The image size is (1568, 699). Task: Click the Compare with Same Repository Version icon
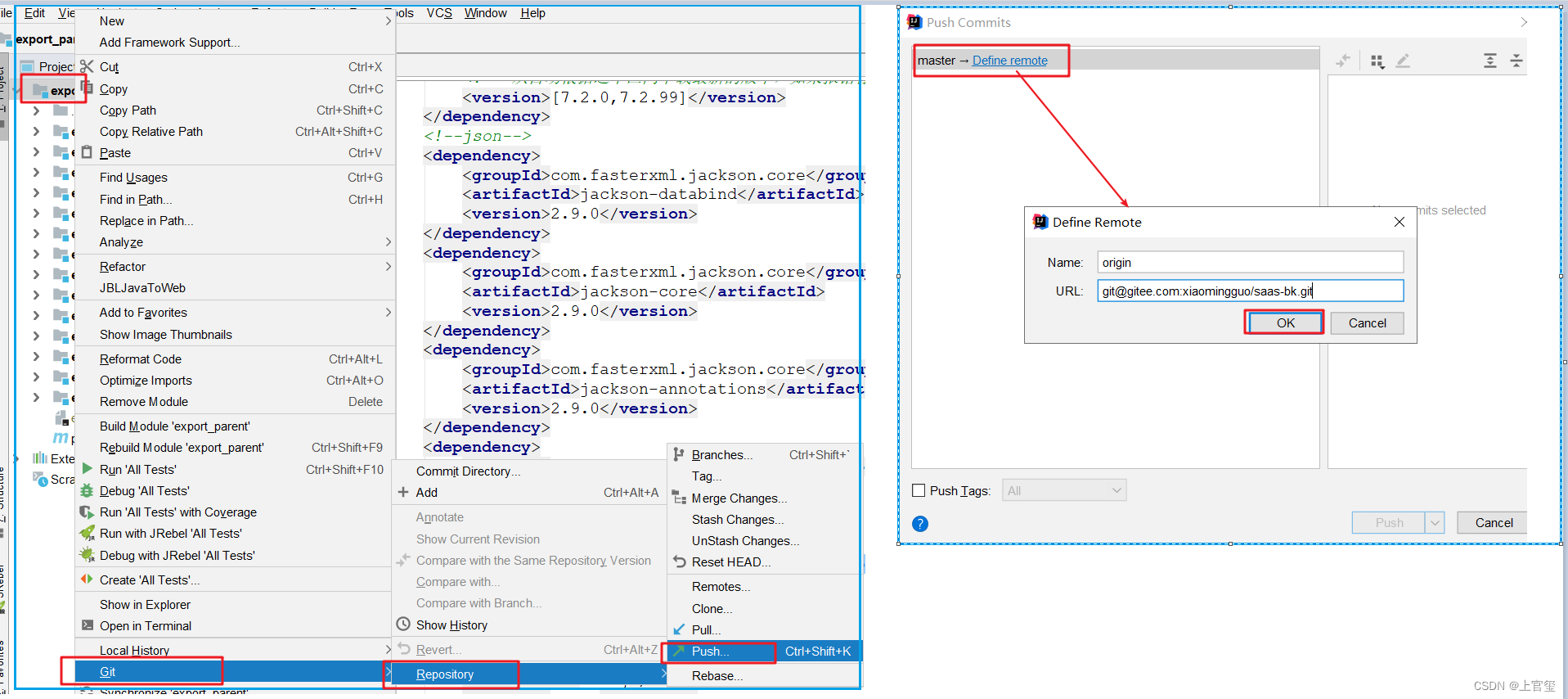[403, 561]
